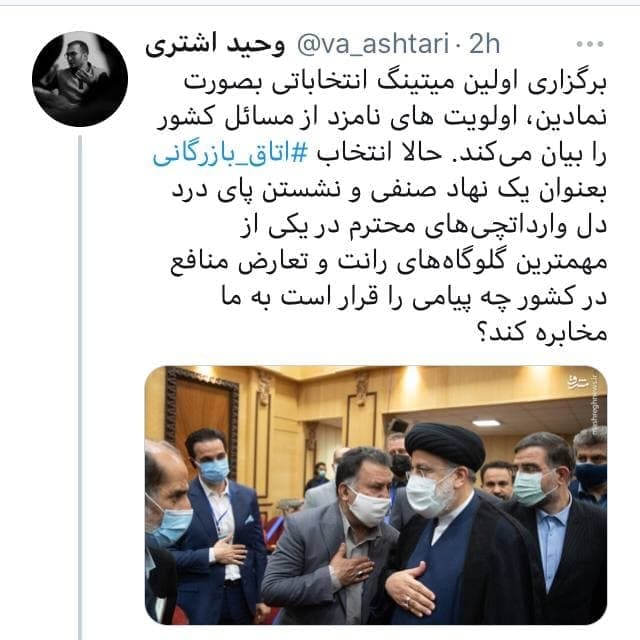The height and width of the screenshot is (640, 640).
Task: Open the hashtag #اتاق_بازرگانی
Action: 230,154
